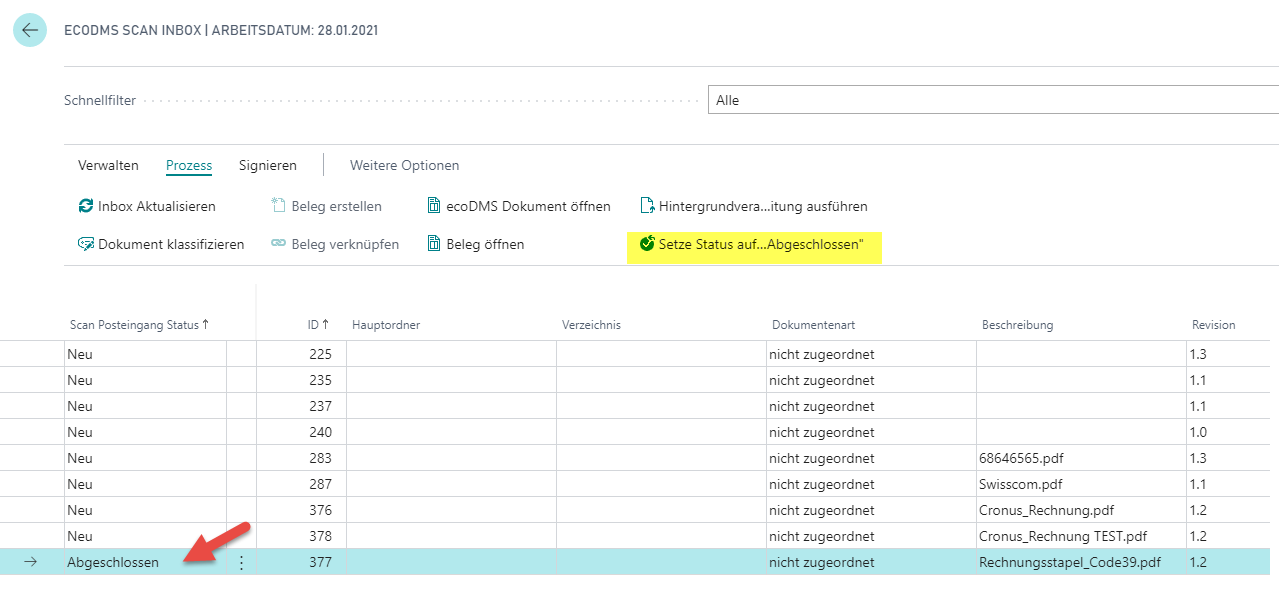Click the ID 377 cell

(302, 562)
